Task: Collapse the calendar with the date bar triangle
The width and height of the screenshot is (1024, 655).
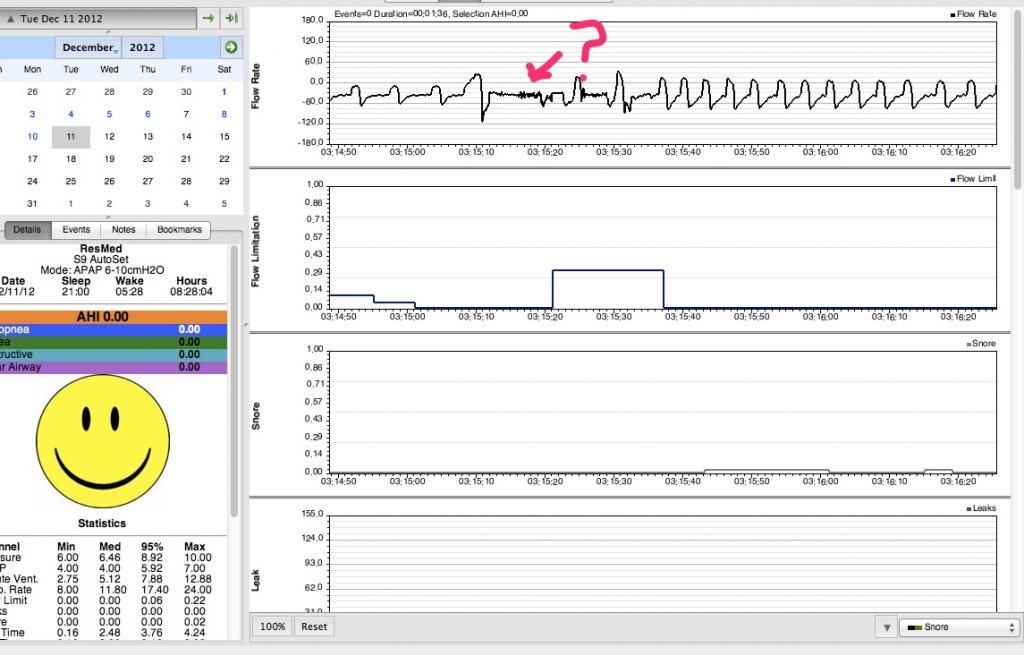Action: pos(10,18)
